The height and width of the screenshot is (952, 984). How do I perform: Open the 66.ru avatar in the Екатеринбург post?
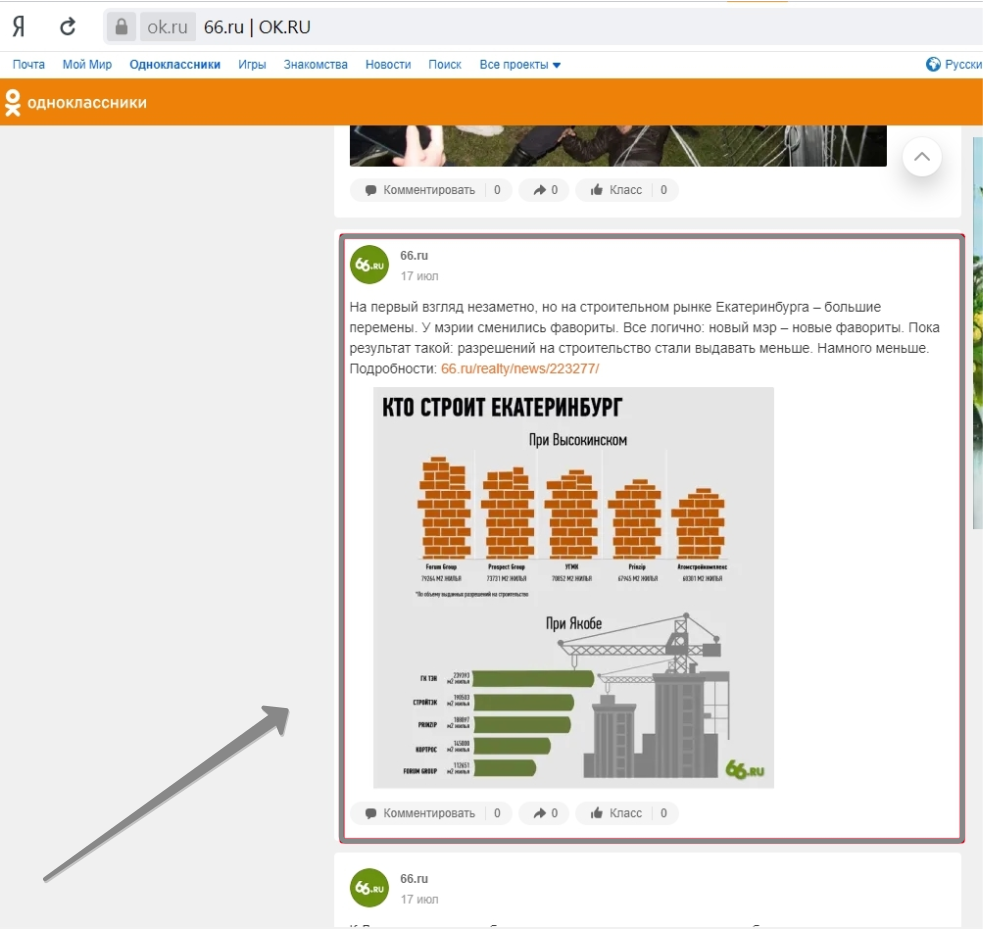[370, 265]
